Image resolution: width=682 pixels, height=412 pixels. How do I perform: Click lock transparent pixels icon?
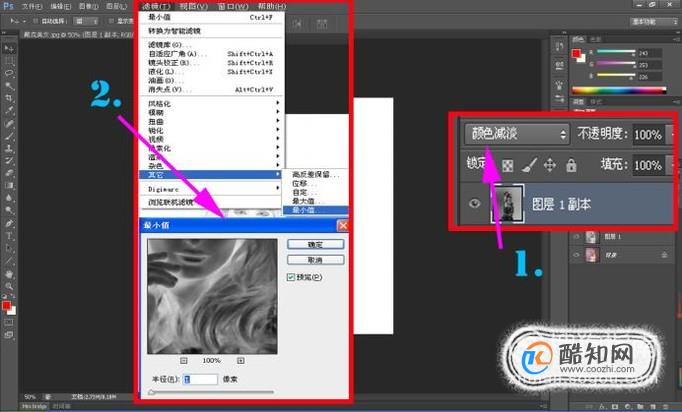click(x=508, y=165)
